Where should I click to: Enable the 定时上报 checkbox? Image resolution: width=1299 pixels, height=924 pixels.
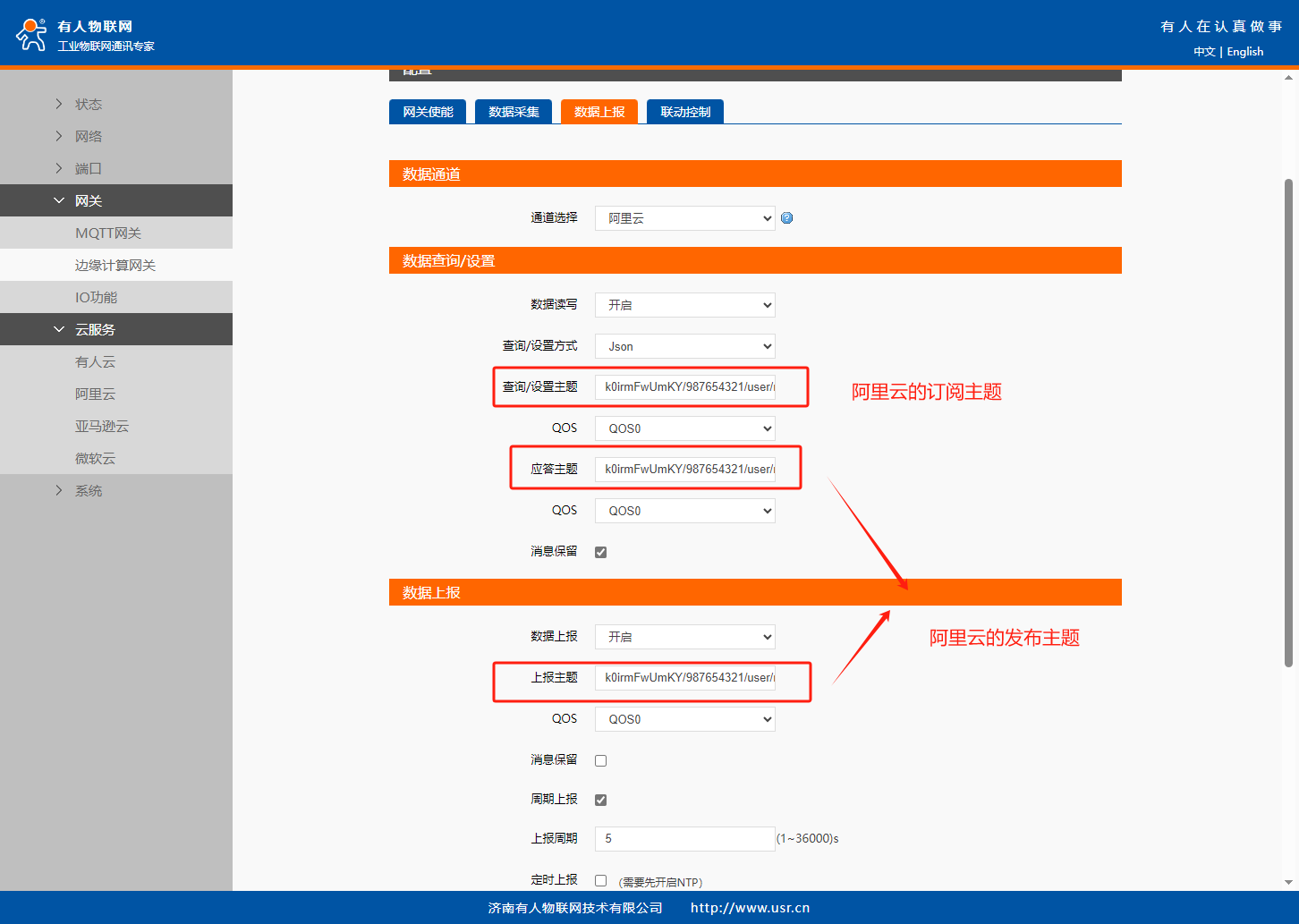[x=601, y=880]
